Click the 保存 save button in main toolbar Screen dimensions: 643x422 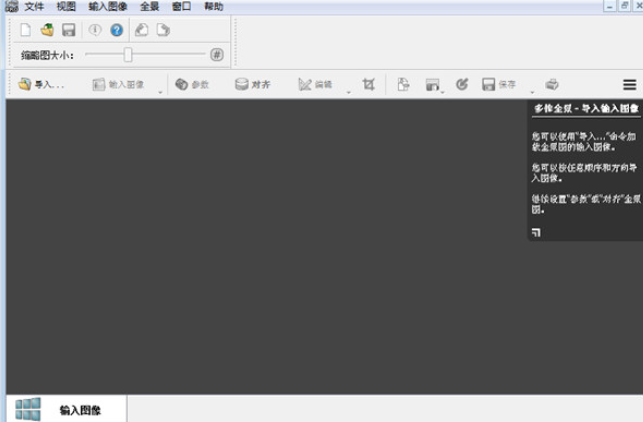499,84
